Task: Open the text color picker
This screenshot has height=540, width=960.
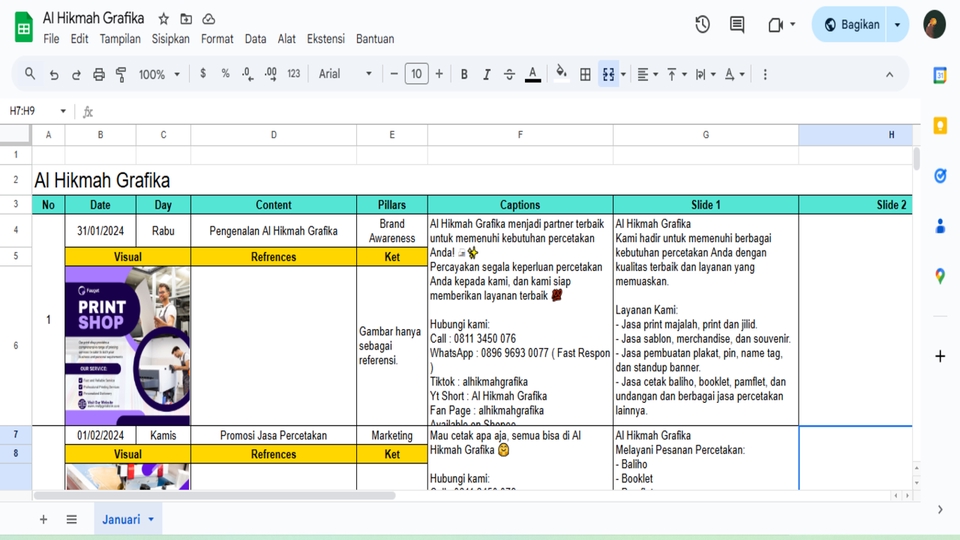Action: tap(533, 75)
